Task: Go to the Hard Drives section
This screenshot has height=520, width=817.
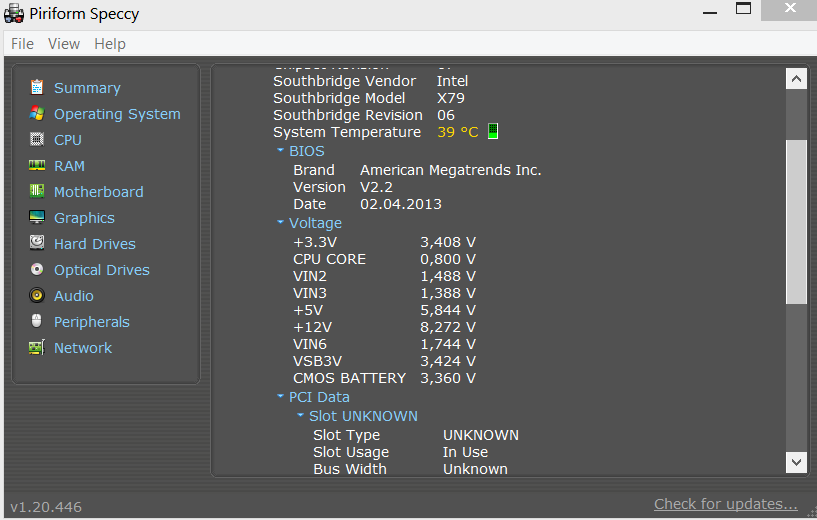Action: [95, 244]
